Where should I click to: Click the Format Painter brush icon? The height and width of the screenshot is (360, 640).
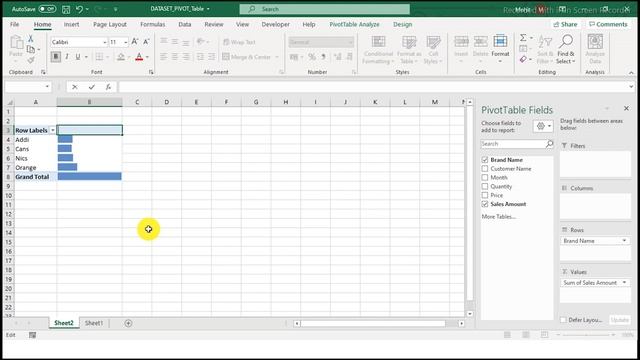click(x=31, y=60)
